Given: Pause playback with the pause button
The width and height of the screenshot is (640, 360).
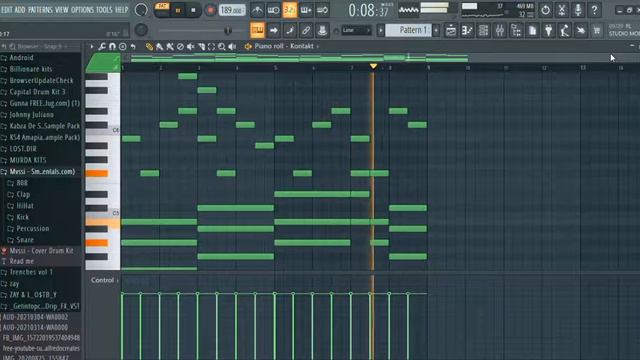Looking at the screenshot, I should tap(178, 10).
